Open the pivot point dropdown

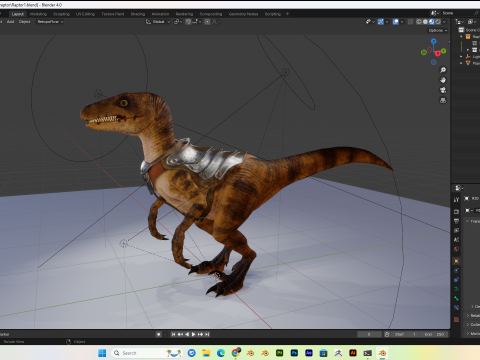pyautogui.click(x=178, y=22)
